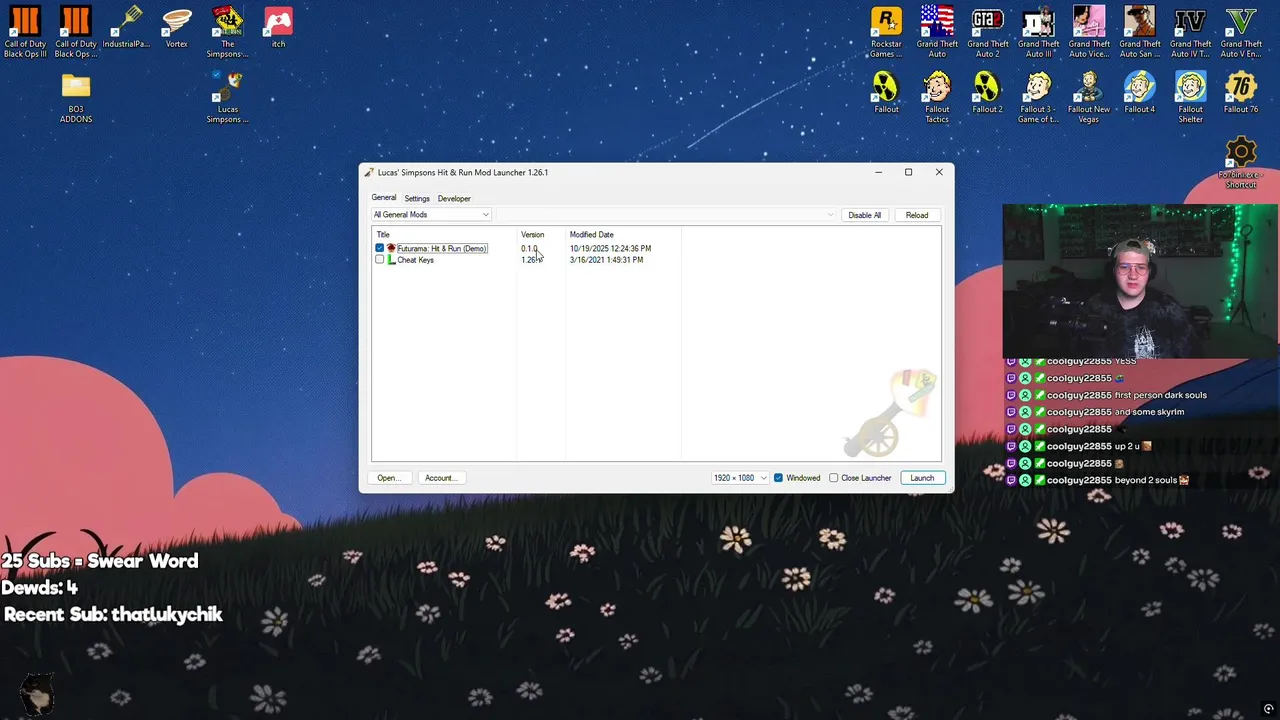Image resolution: width=1280 pixels, height=720 pixels.
Task: Select the Lucas Simpsons launcher desktop shortcut
Action: (x=228, y=98)
